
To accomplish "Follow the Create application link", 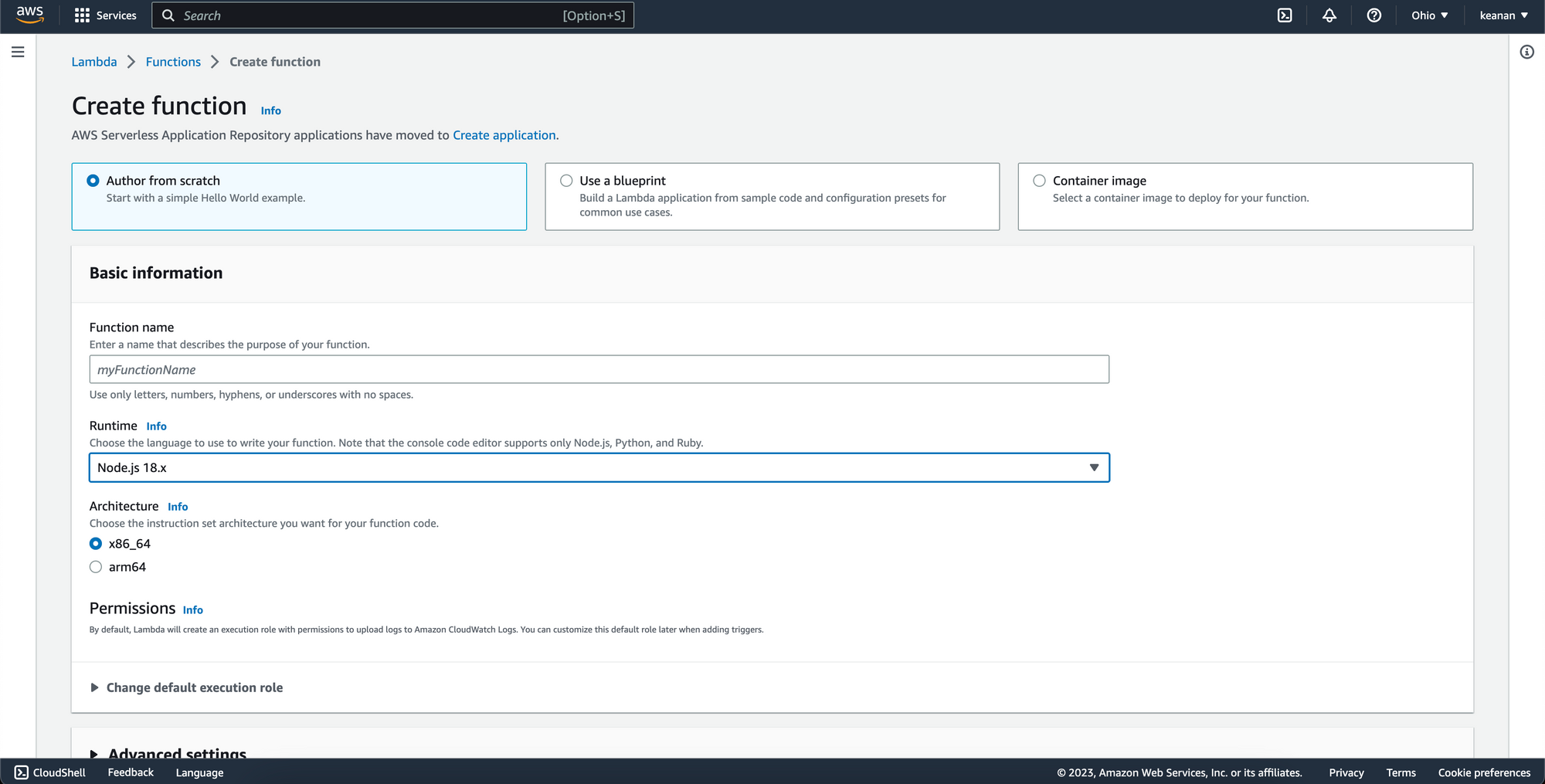I will (x=504, y=135).
